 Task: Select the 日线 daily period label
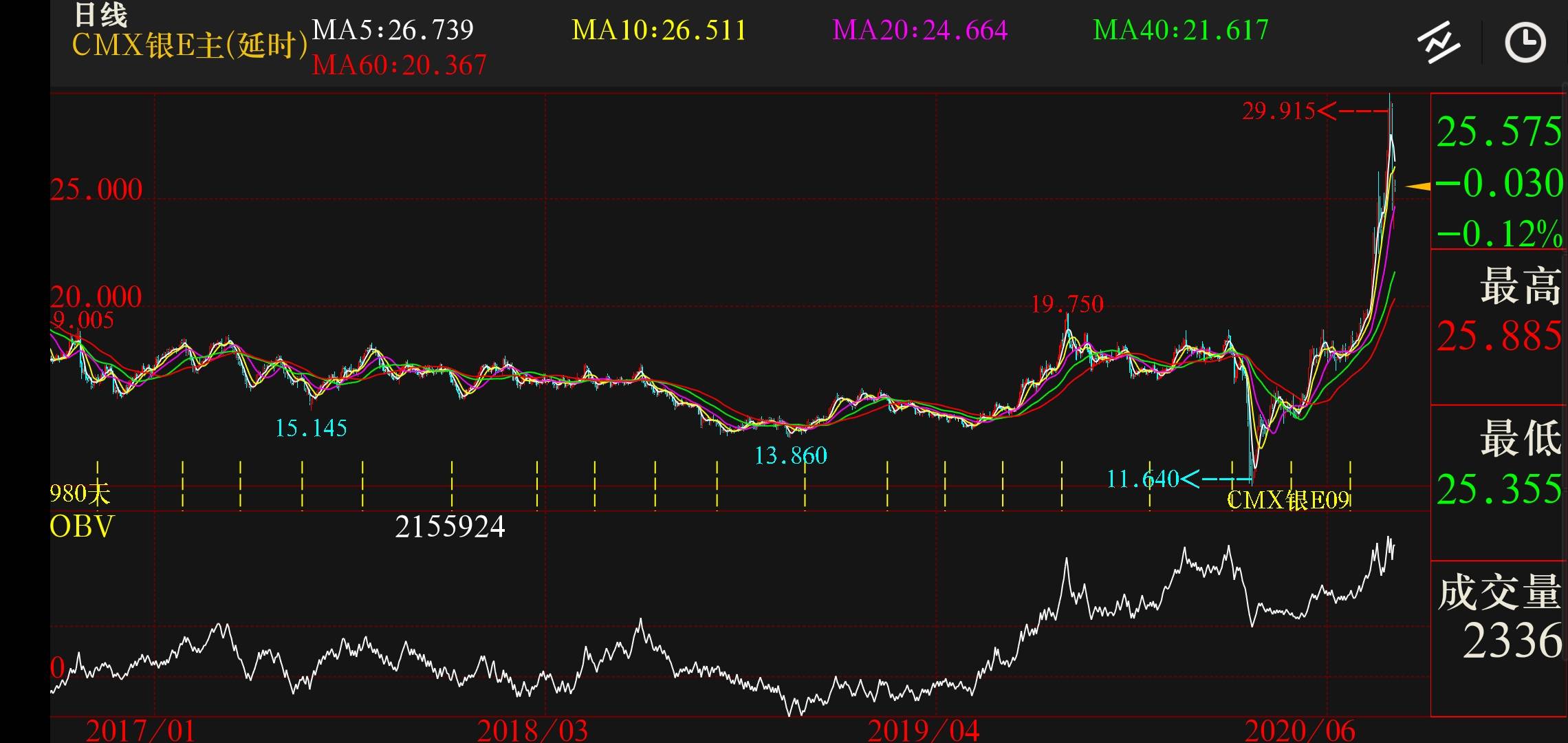coord(100,15)
